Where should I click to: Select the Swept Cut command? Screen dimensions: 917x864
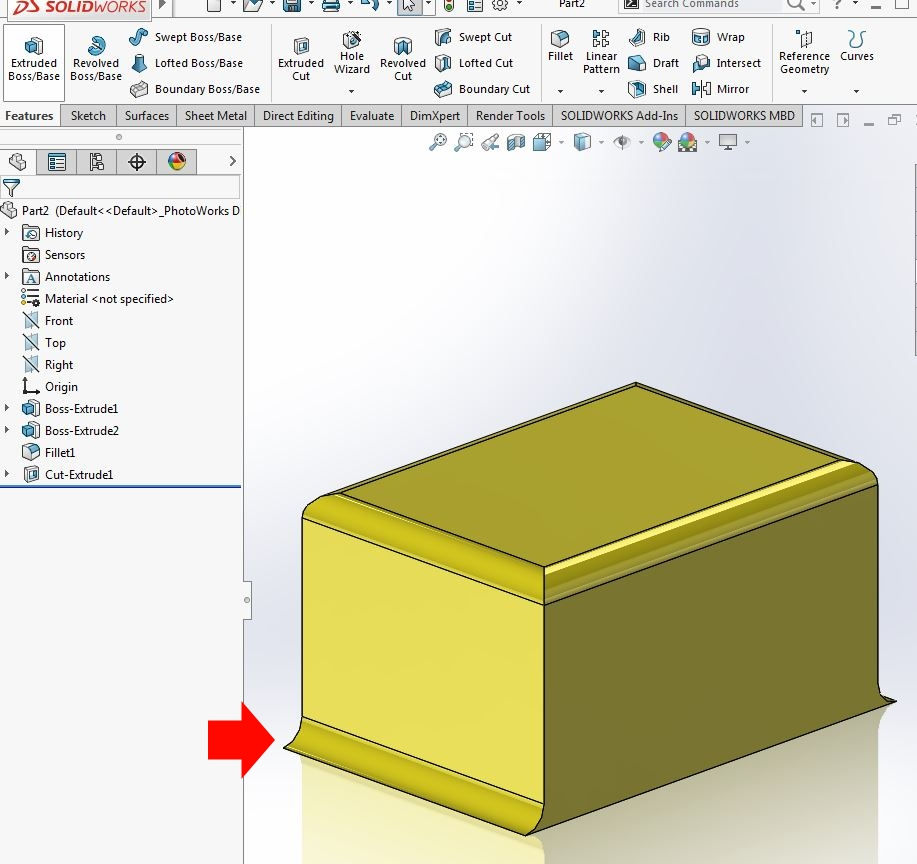tap(473, 37)
